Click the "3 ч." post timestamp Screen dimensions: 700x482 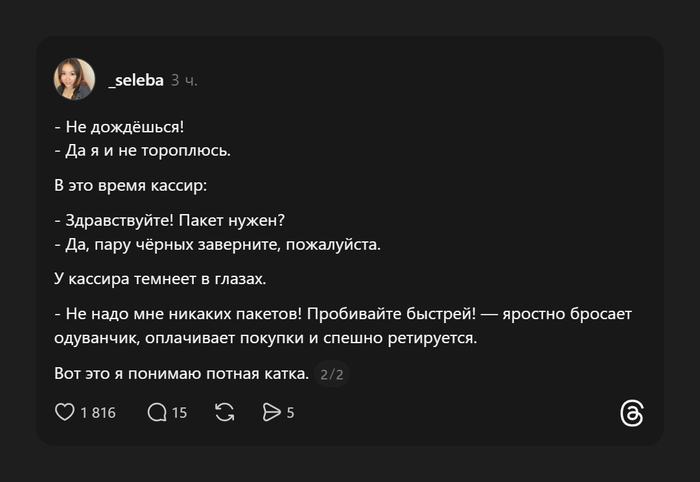(x=185, y=79)
